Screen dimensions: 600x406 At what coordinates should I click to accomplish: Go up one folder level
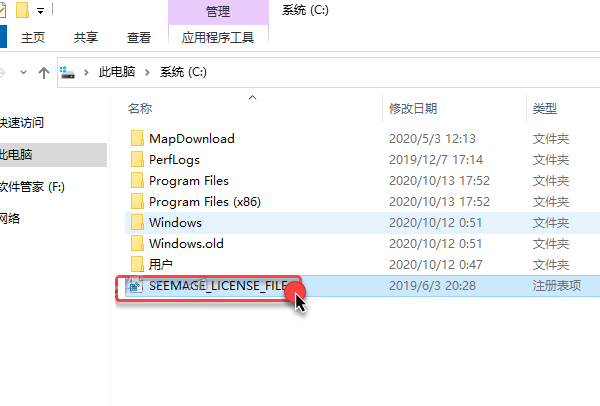44,72
